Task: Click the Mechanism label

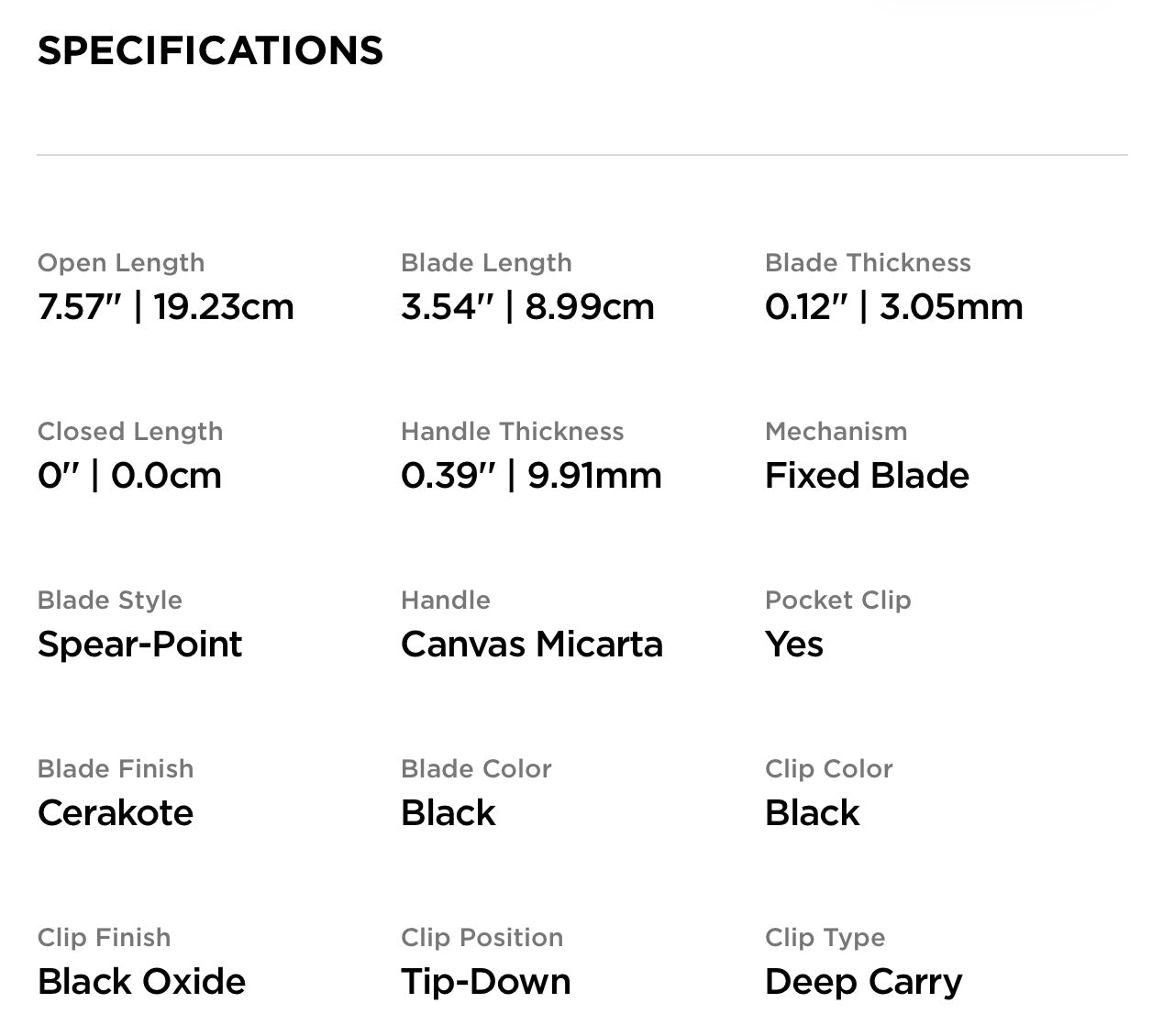Action: (x=836, y=432)
